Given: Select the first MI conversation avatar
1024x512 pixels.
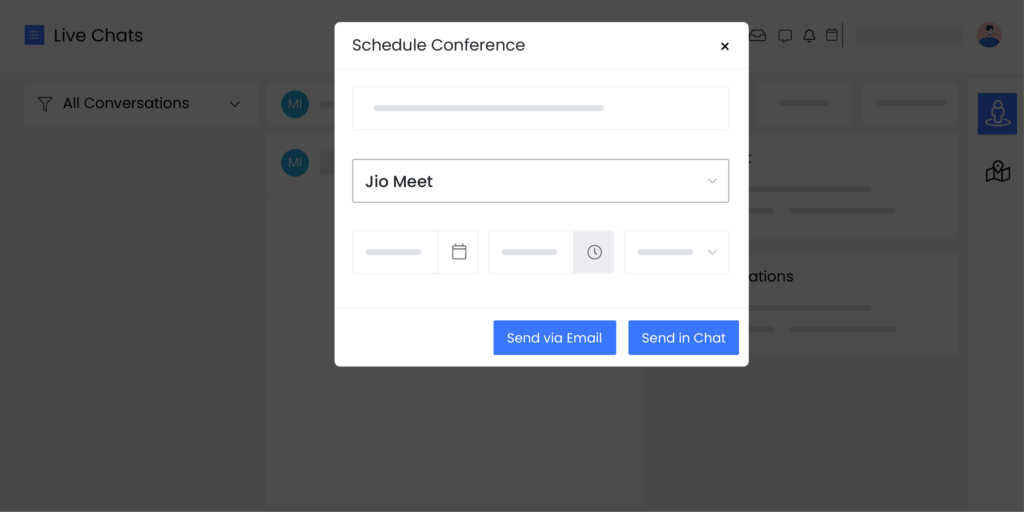Looking at the screenshot, I should point(295,104).
